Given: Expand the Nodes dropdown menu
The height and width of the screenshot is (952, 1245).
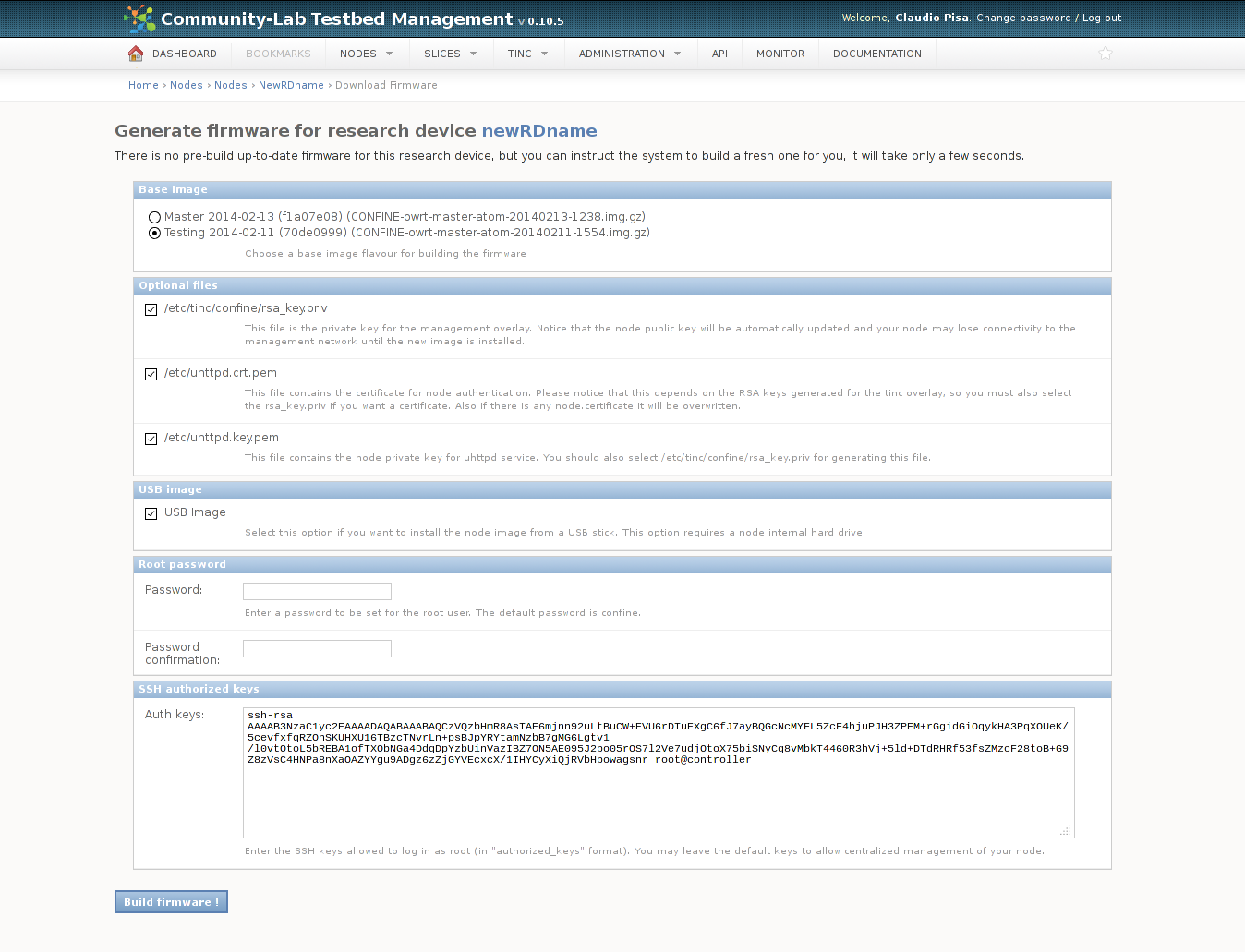Looking at the screenshot, I should (x=366, y=54).
